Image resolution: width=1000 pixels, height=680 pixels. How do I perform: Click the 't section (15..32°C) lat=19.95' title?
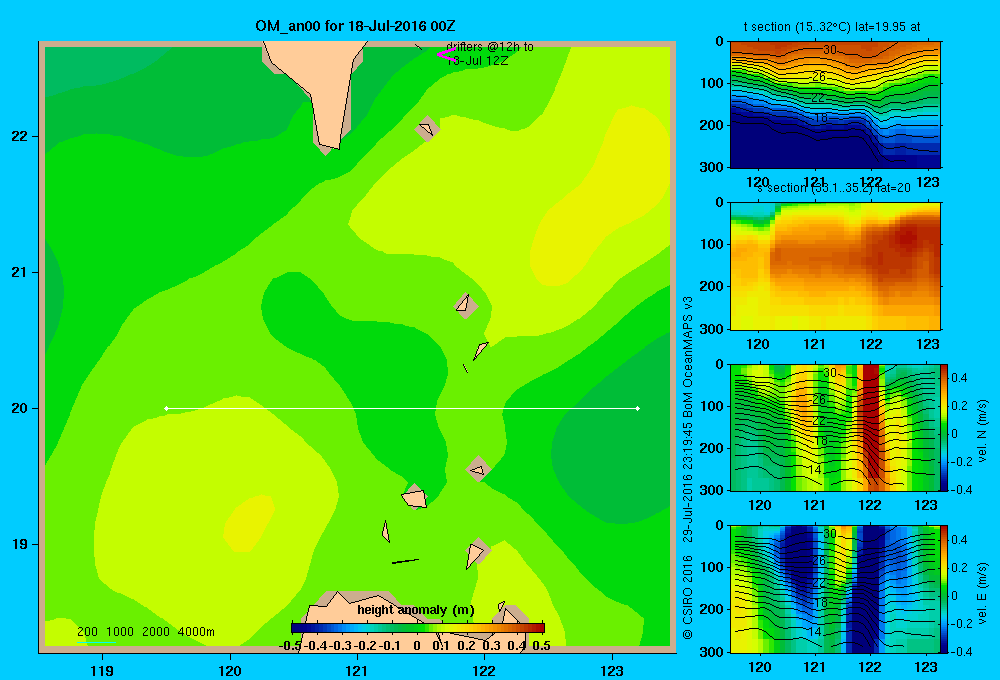[832, 27]
